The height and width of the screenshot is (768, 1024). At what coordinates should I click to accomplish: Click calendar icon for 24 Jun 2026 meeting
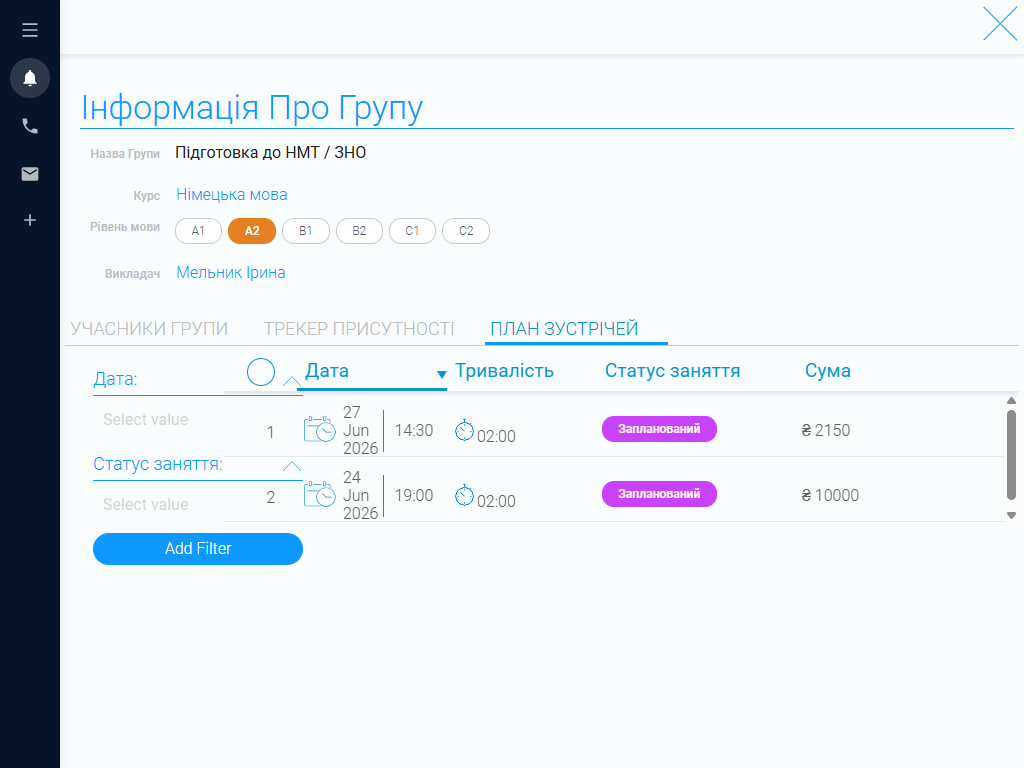320,494
